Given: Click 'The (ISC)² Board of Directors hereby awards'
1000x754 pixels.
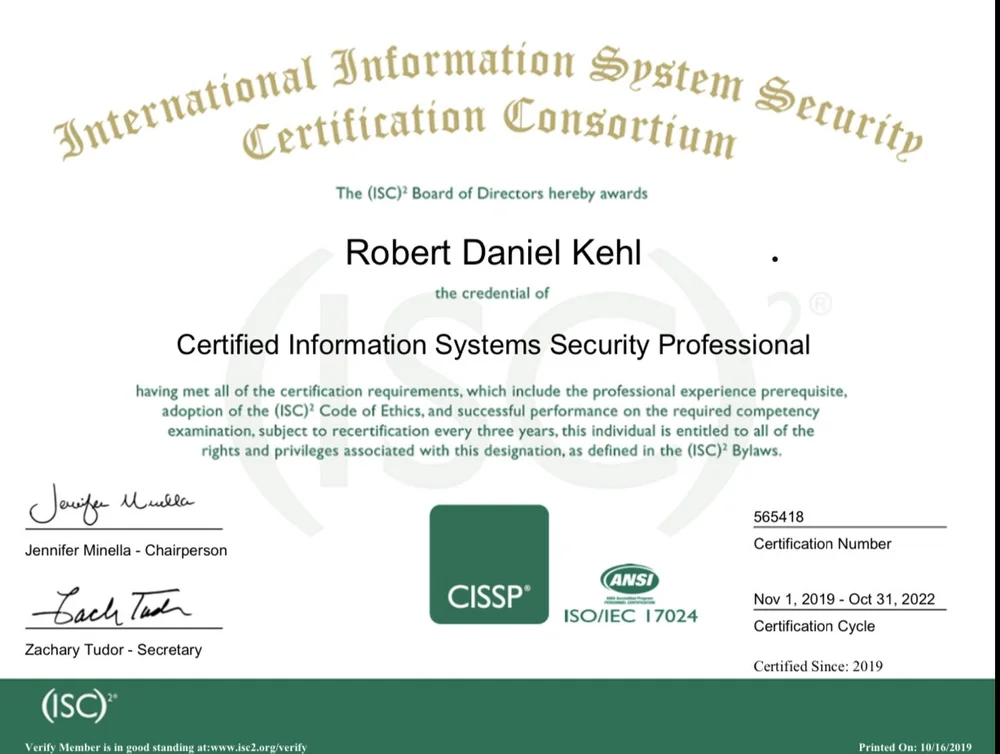Looking at the screenshot, I should tap(492, 193).
